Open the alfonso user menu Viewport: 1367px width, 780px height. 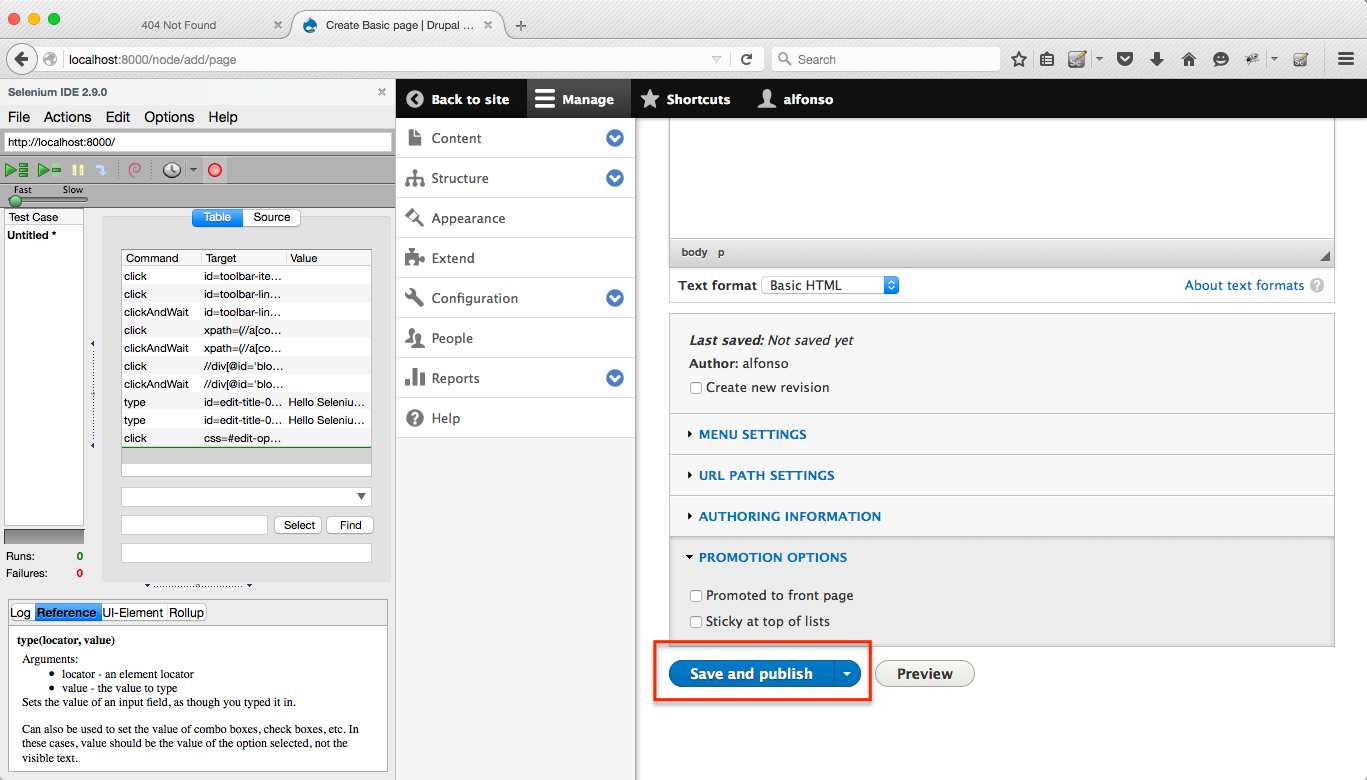click(795, 99)
